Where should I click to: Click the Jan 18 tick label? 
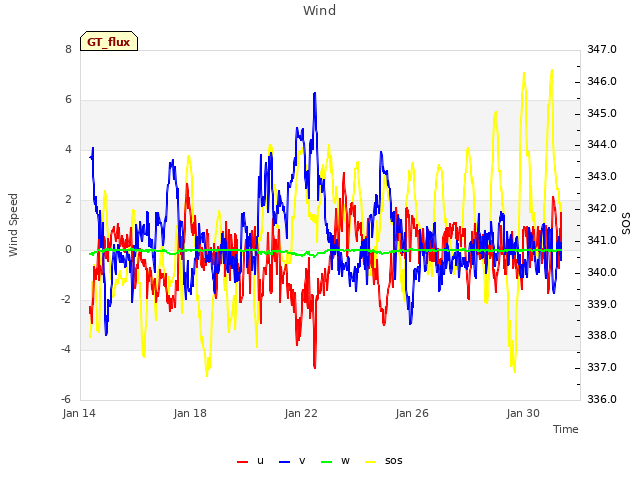[190, 413]
